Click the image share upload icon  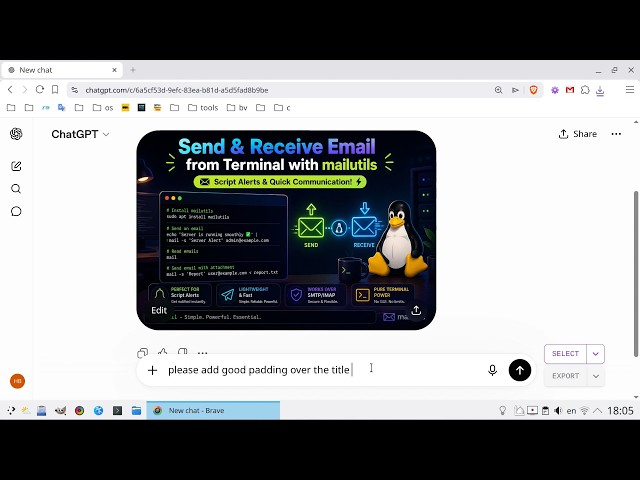416,311
